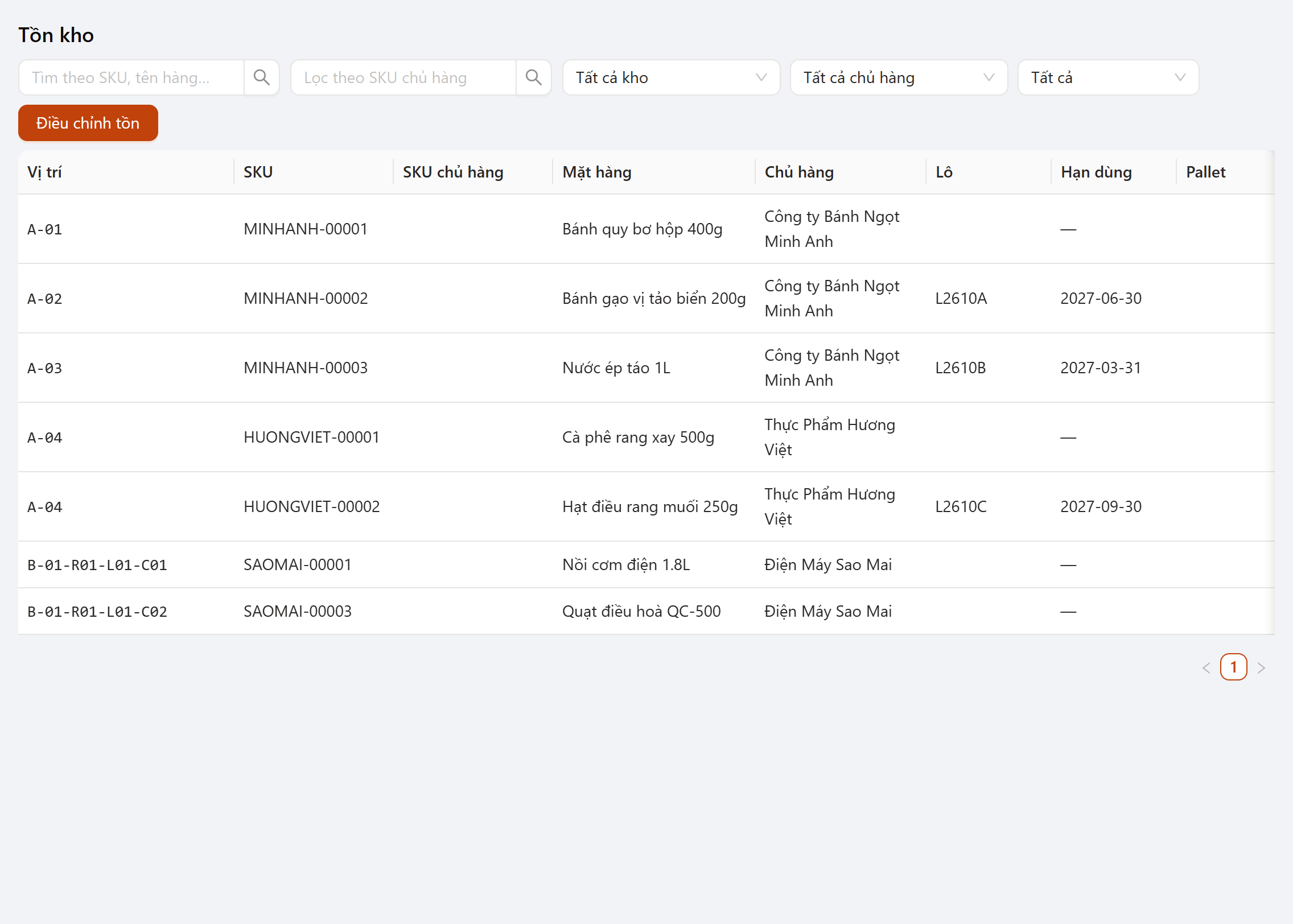Select page 1 in pagination
Screen dimensions: 1293x924
tap(1234, 667)
